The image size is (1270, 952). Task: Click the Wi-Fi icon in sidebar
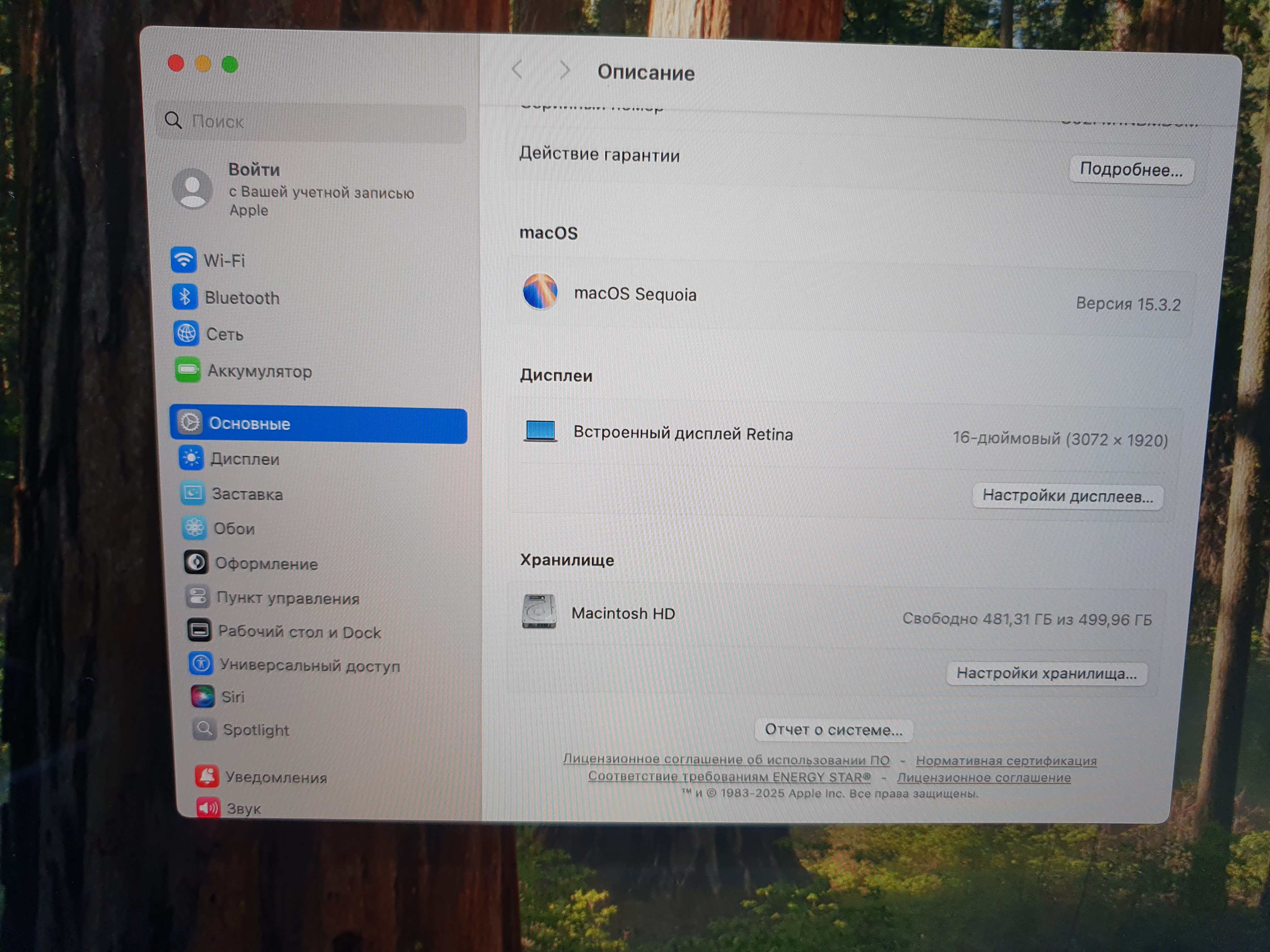click(183, 260)
